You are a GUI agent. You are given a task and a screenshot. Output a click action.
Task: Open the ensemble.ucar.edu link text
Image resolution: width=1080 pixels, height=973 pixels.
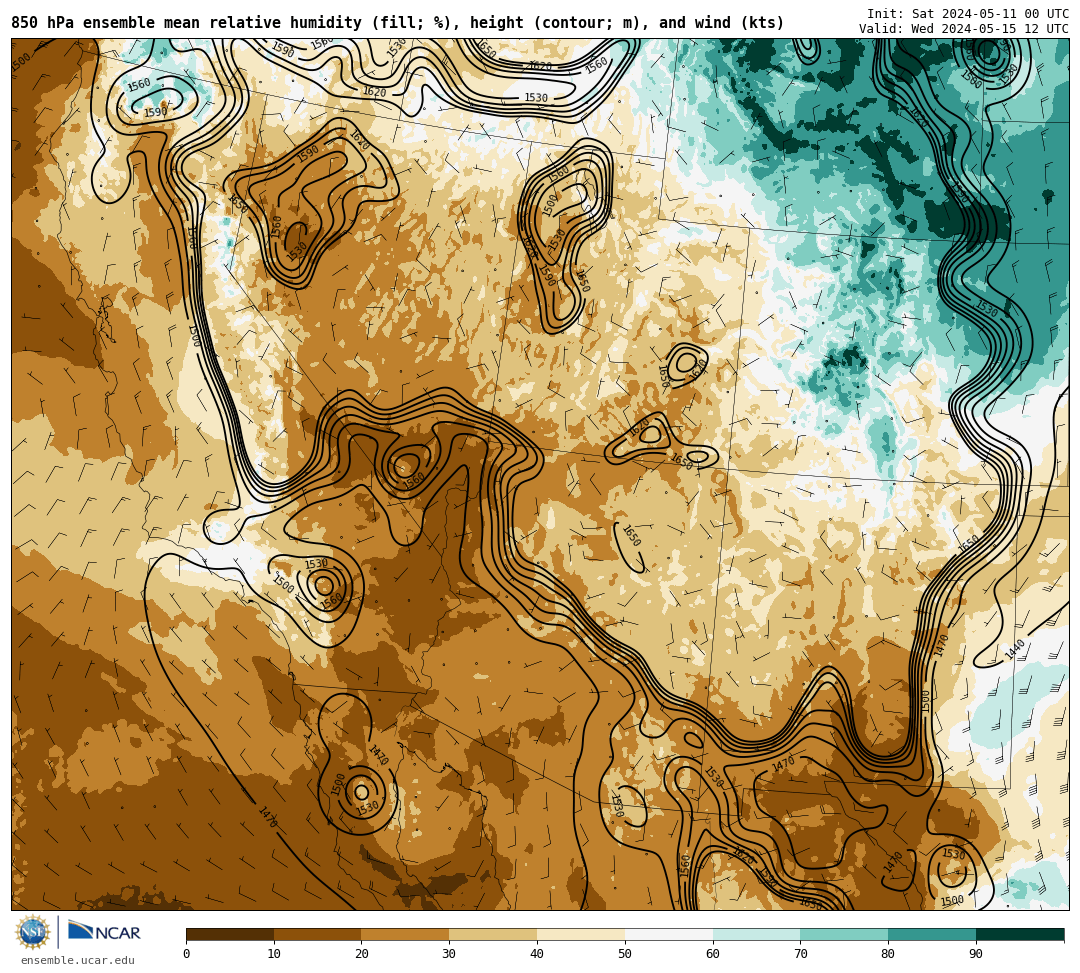[78, 960]
